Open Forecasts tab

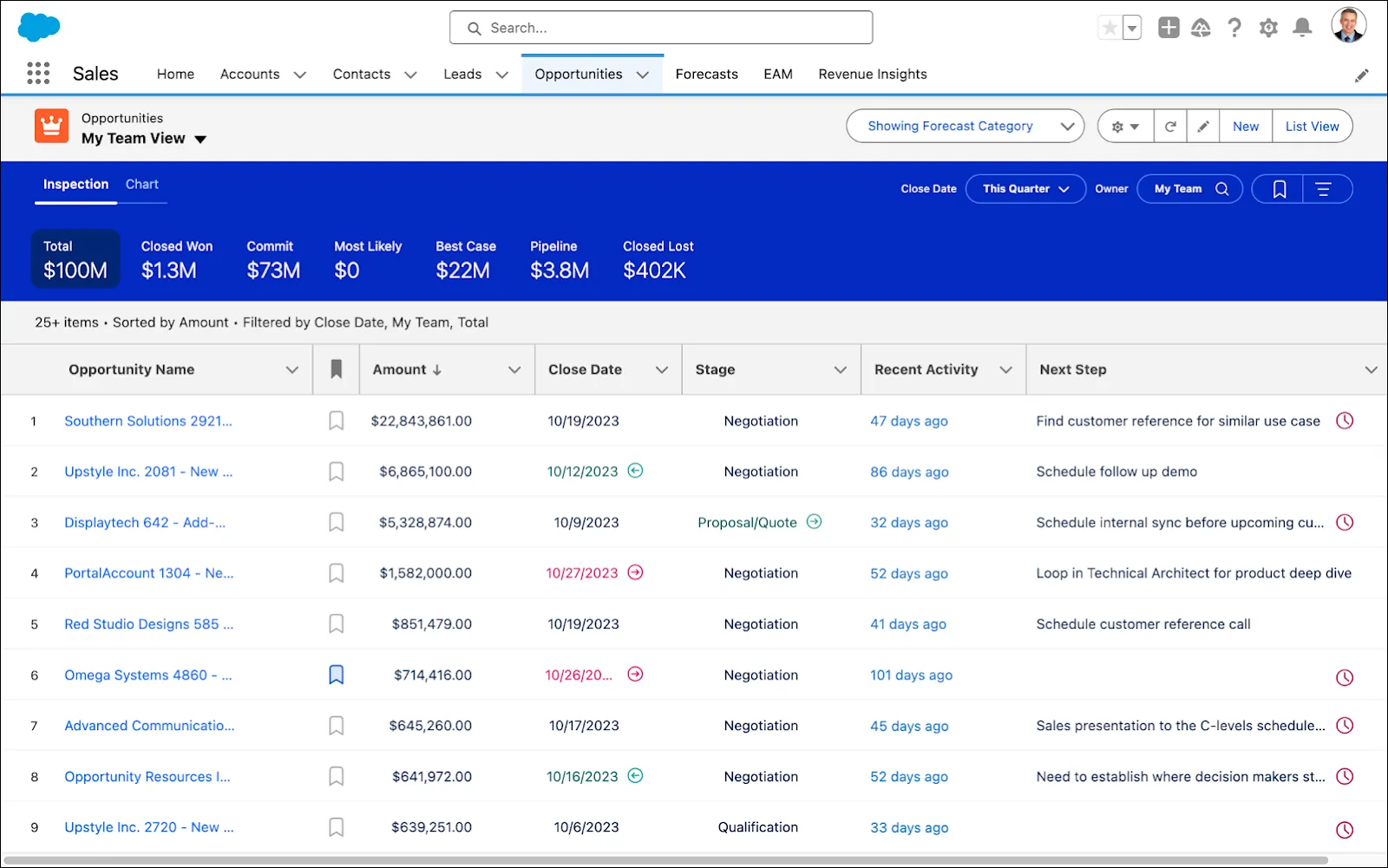[x=706, y=75]
